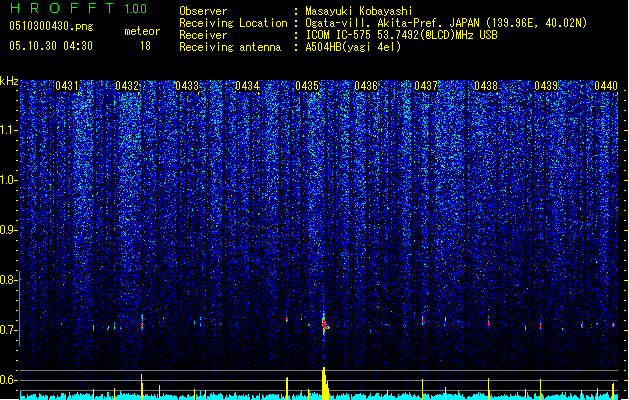Click the meteor count 18
The image size is (629, 400).
pyautogui.click(x=145, y=46)
